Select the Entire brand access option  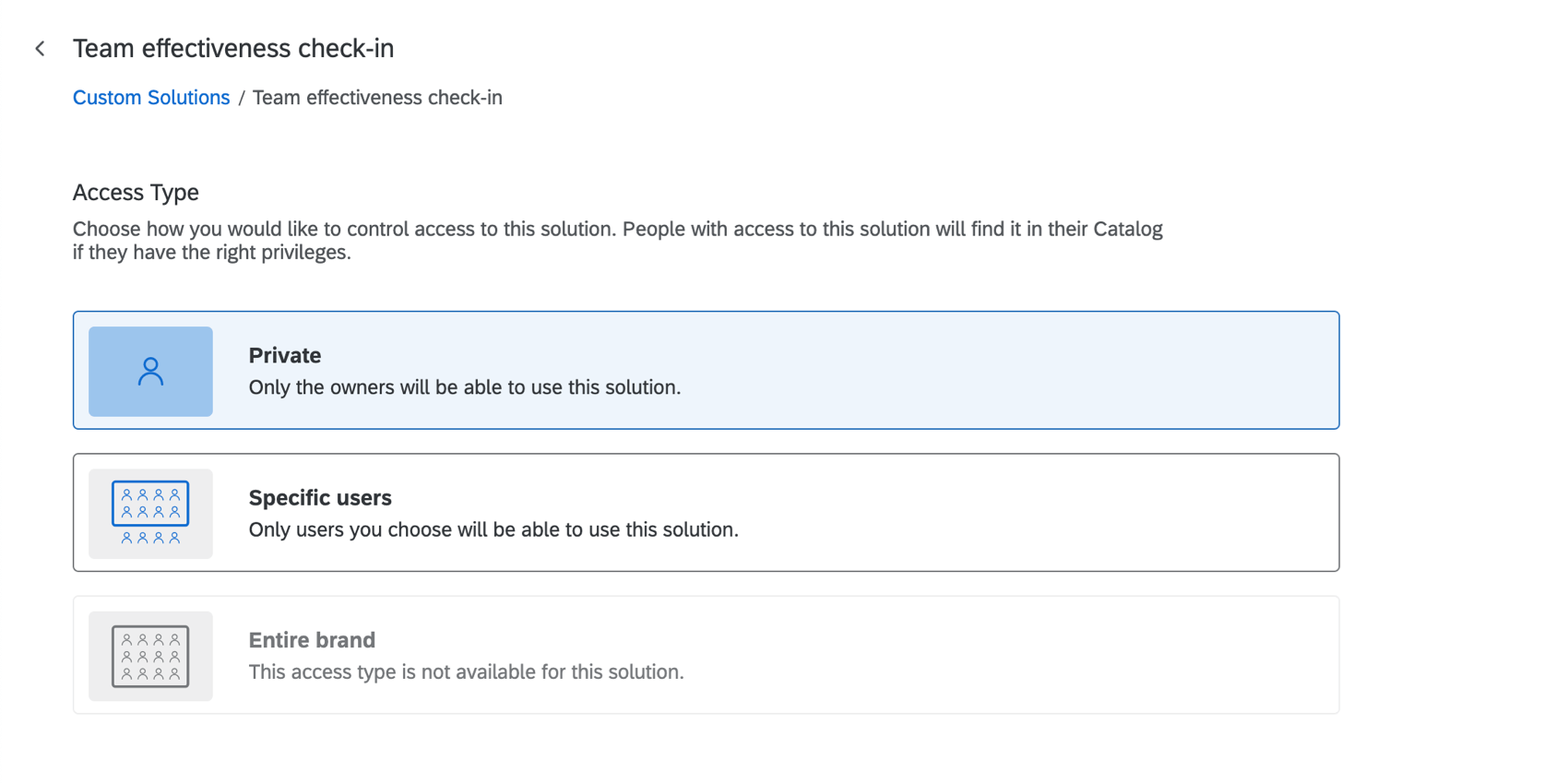[x=706, y=655]
